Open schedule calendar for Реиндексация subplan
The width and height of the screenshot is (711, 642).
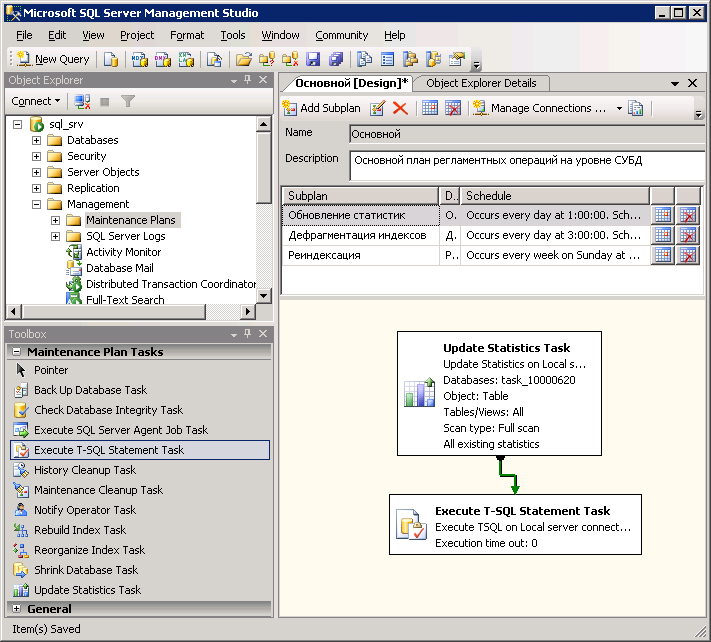(661, 255)
